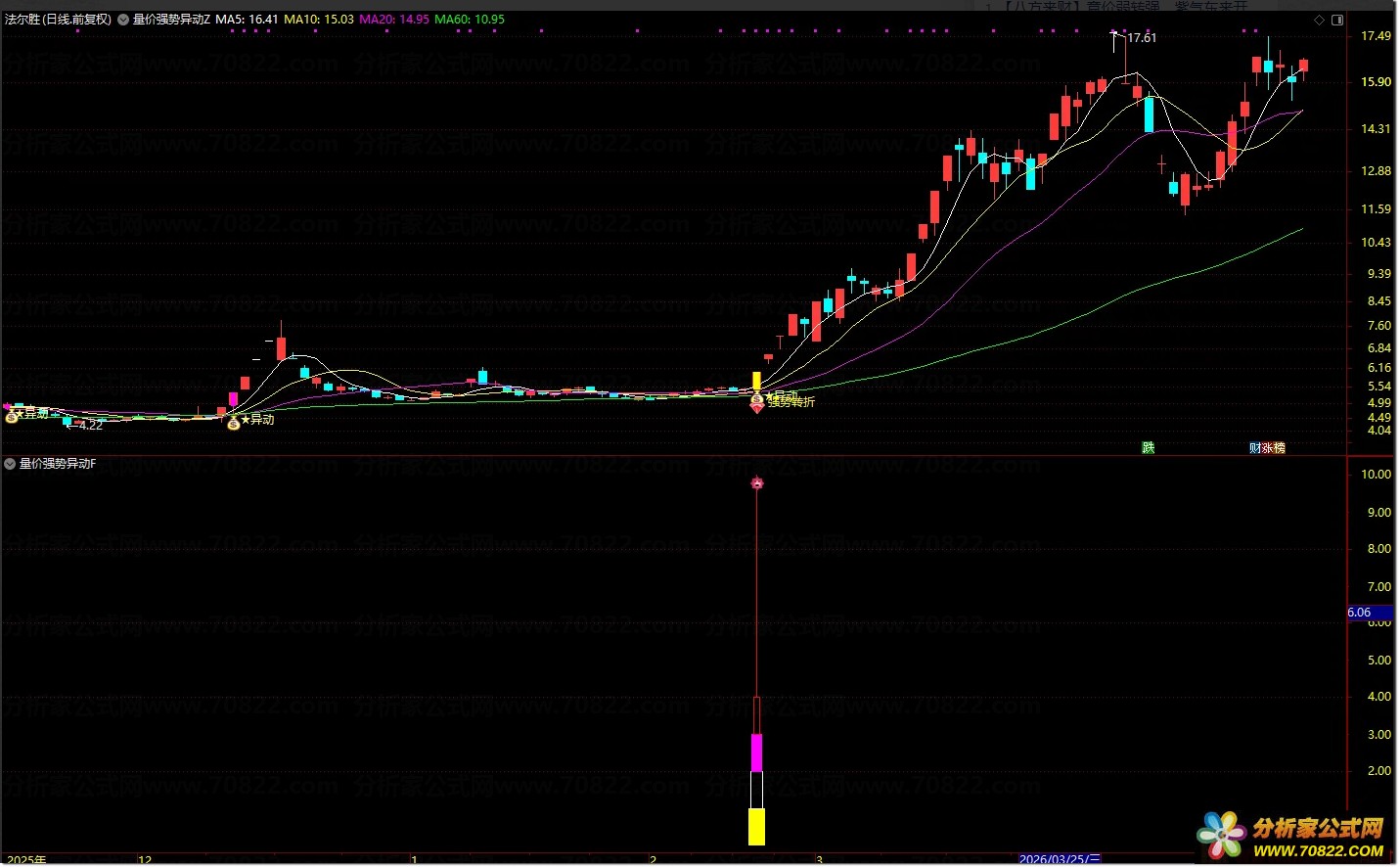Click 分析家公式网 logo link bottom-right
Viewport: 1400px width, 867px height.
(1292, 838)
